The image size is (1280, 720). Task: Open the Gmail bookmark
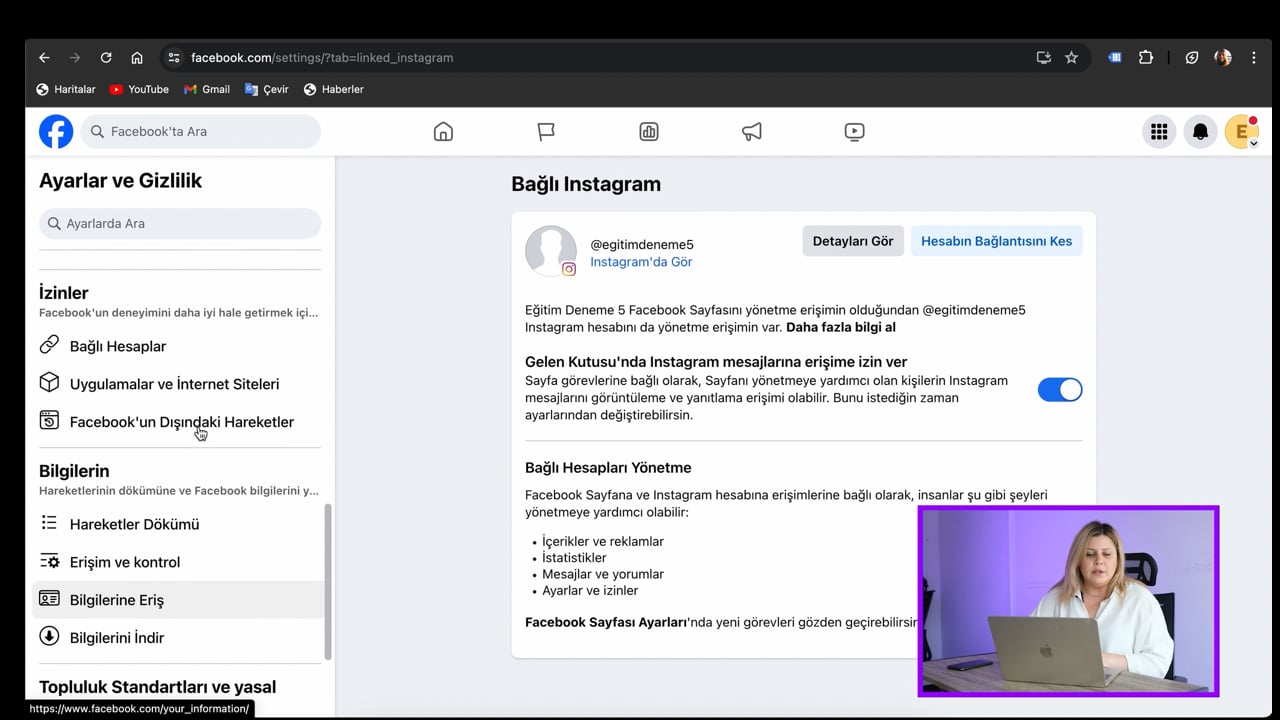(x=207, y=89)
